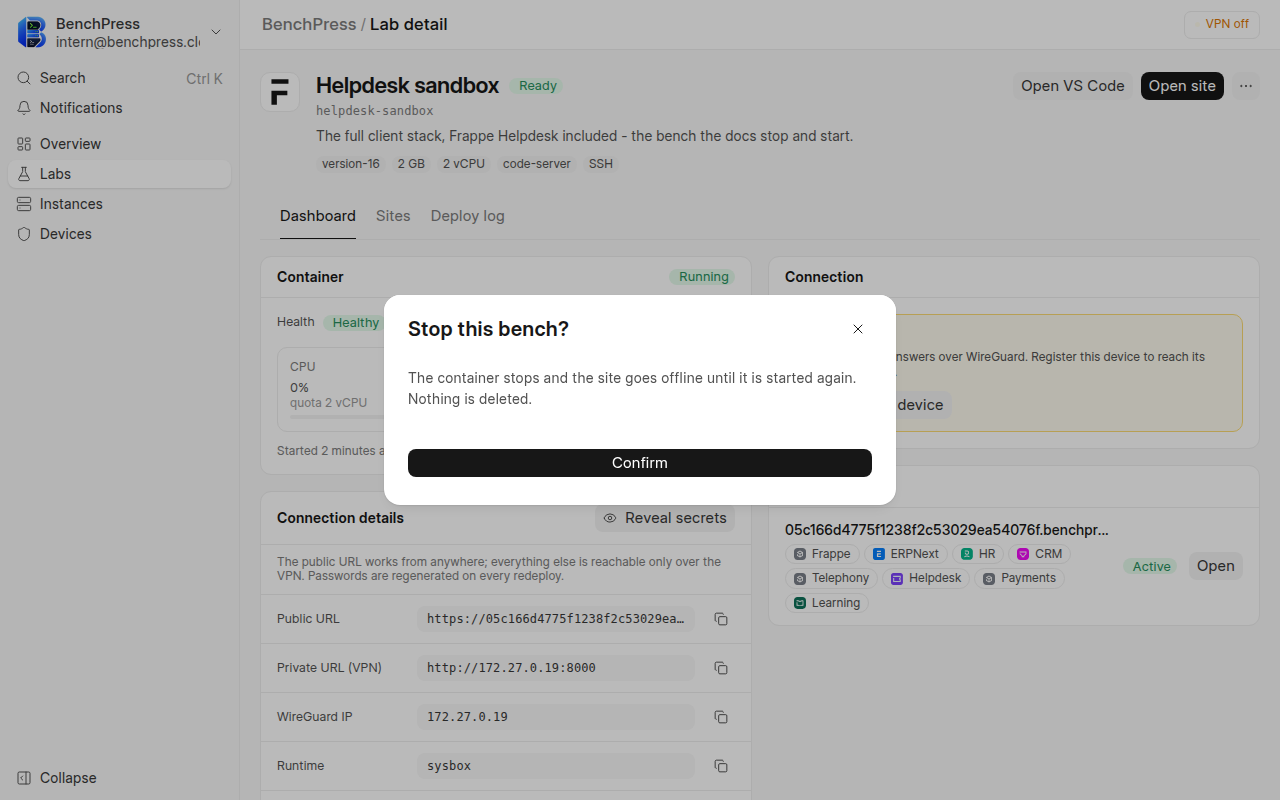This screenshot has width=1280, height=800.
Task: Go to Overview page
Action: 120,144
